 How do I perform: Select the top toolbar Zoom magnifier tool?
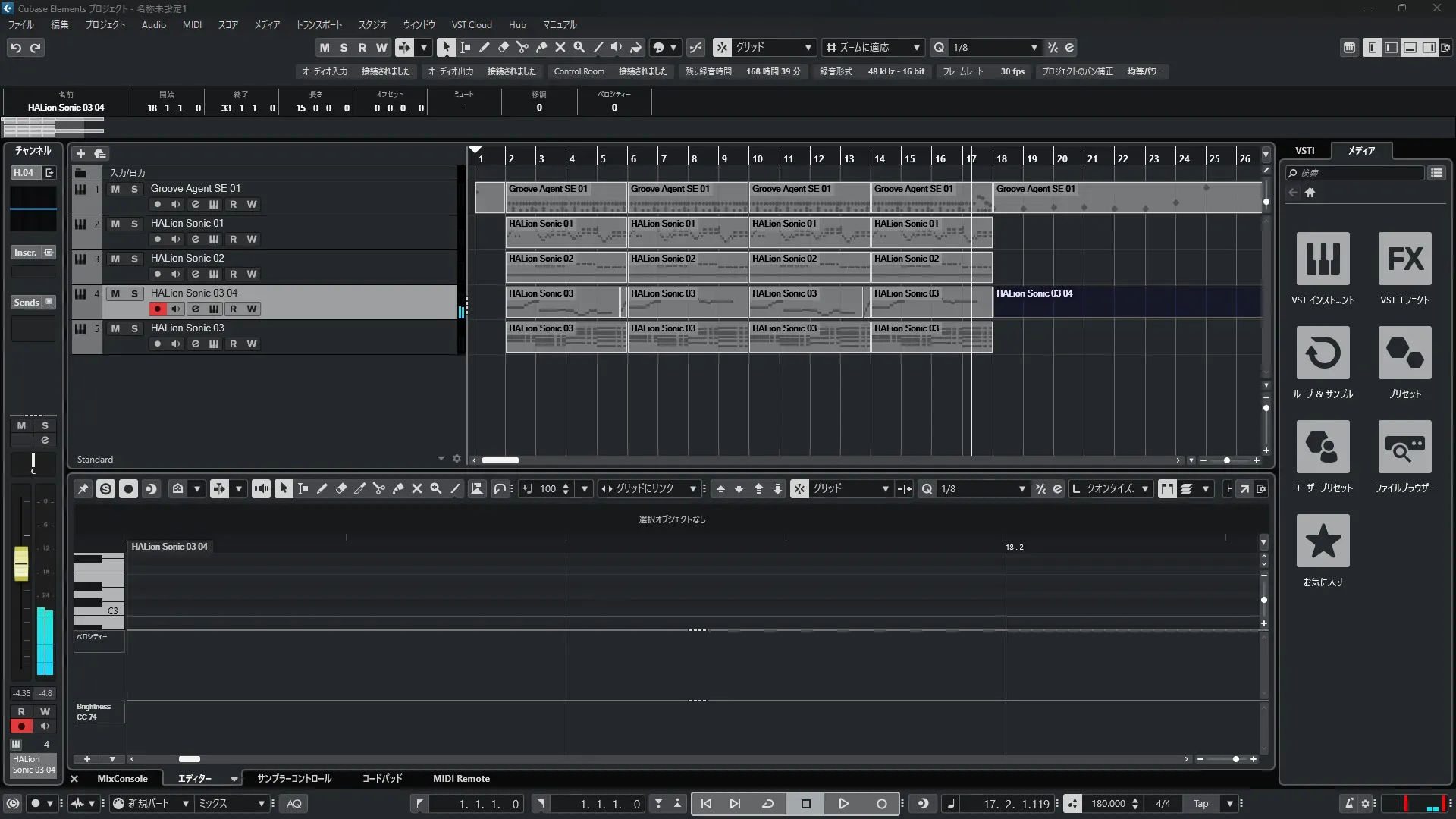coord(579,47)
